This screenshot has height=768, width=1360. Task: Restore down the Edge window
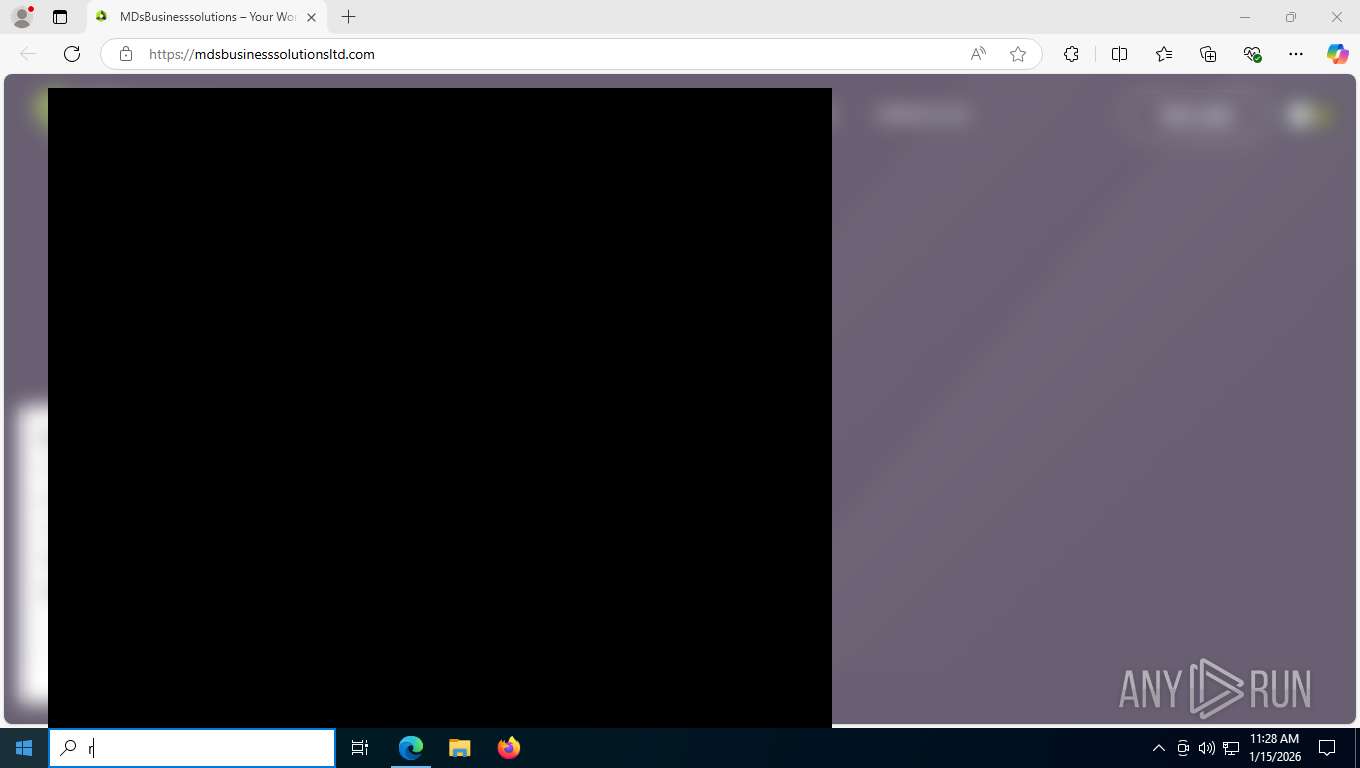point(1291,17)
